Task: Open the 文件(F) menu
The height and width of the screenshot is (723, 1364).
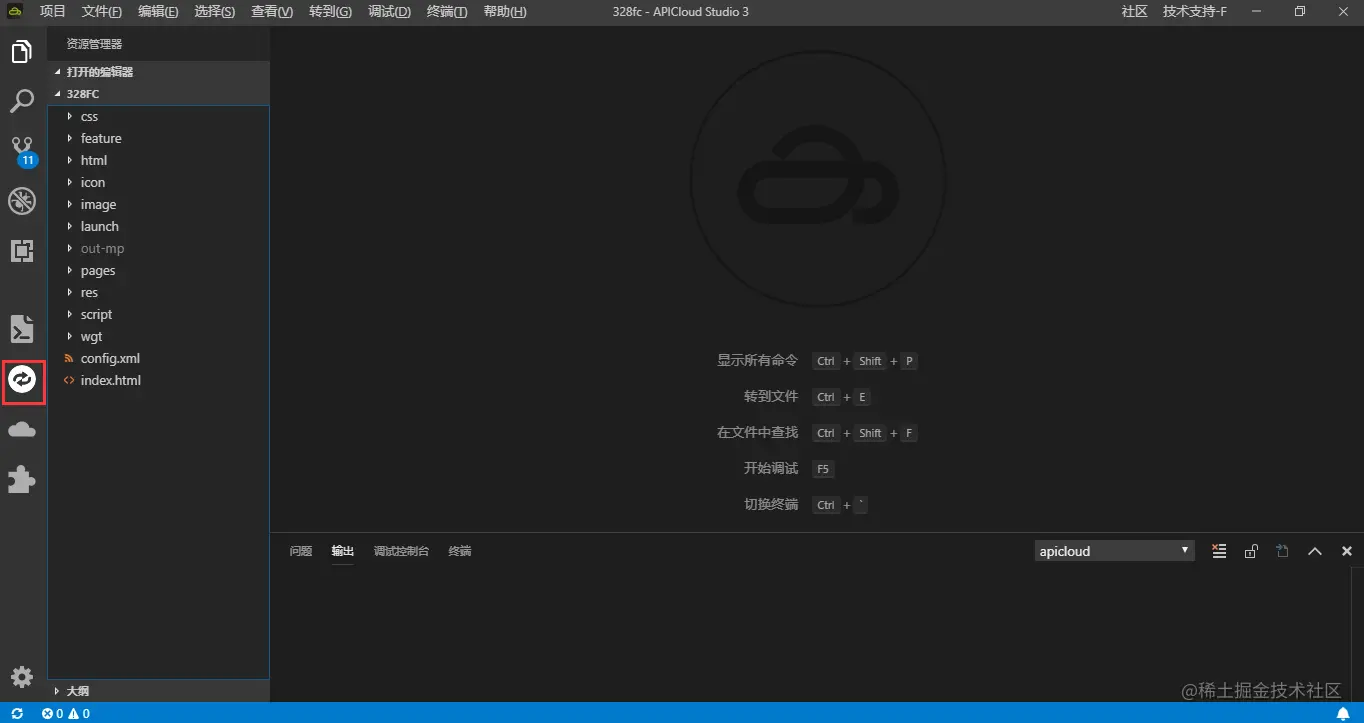Action: pos(102,11)
